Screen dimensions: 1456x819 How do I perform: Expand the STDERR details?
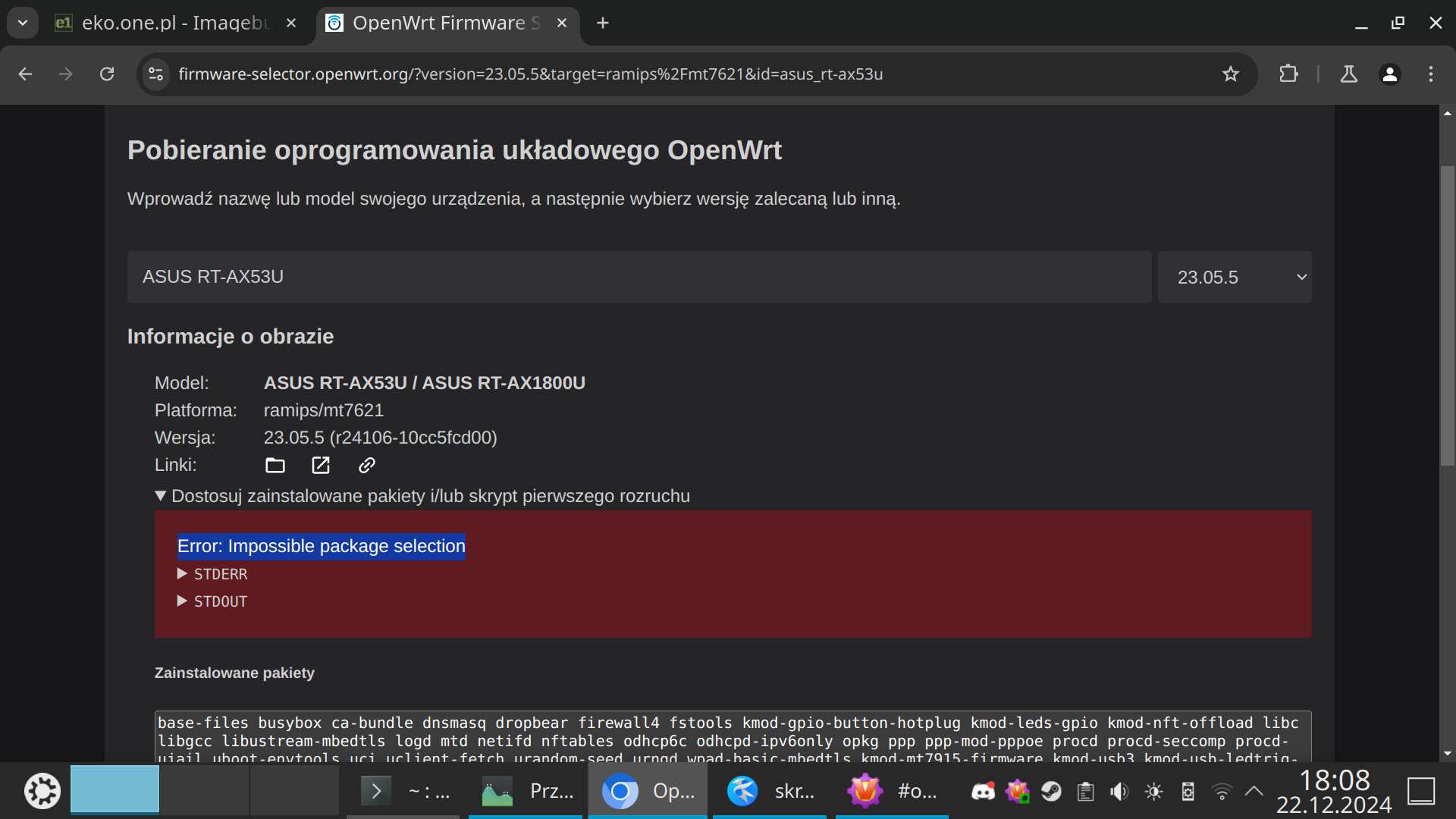click(212, 575)
